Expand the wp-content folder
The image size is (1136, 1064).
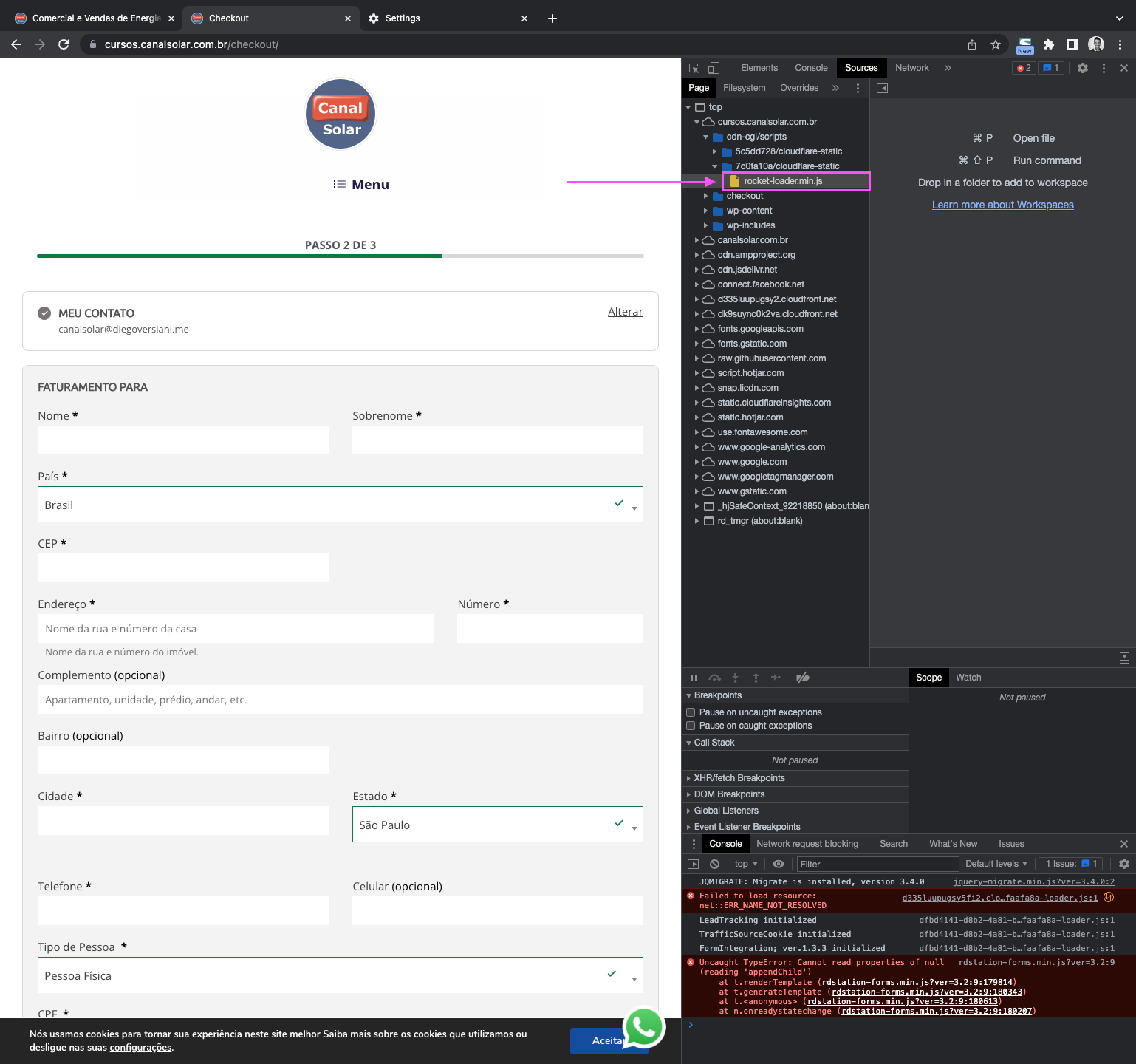pos(706,211)
